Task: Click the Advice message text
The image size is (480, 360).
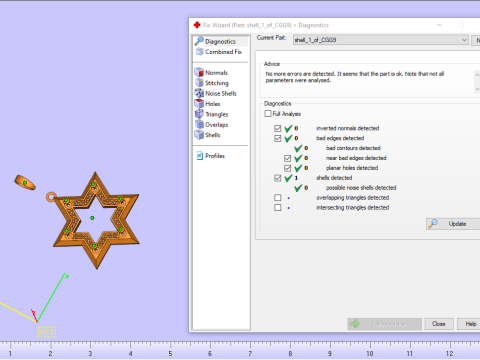Action: pos(355,77)
